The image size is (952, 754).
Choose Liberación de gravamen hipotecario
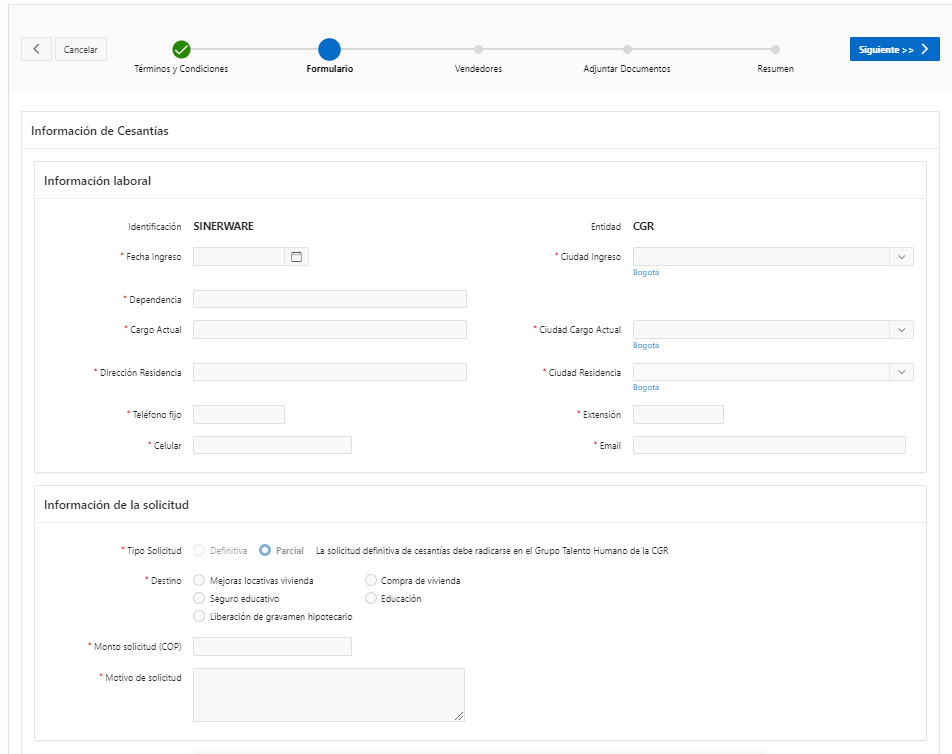pos(199,616)
